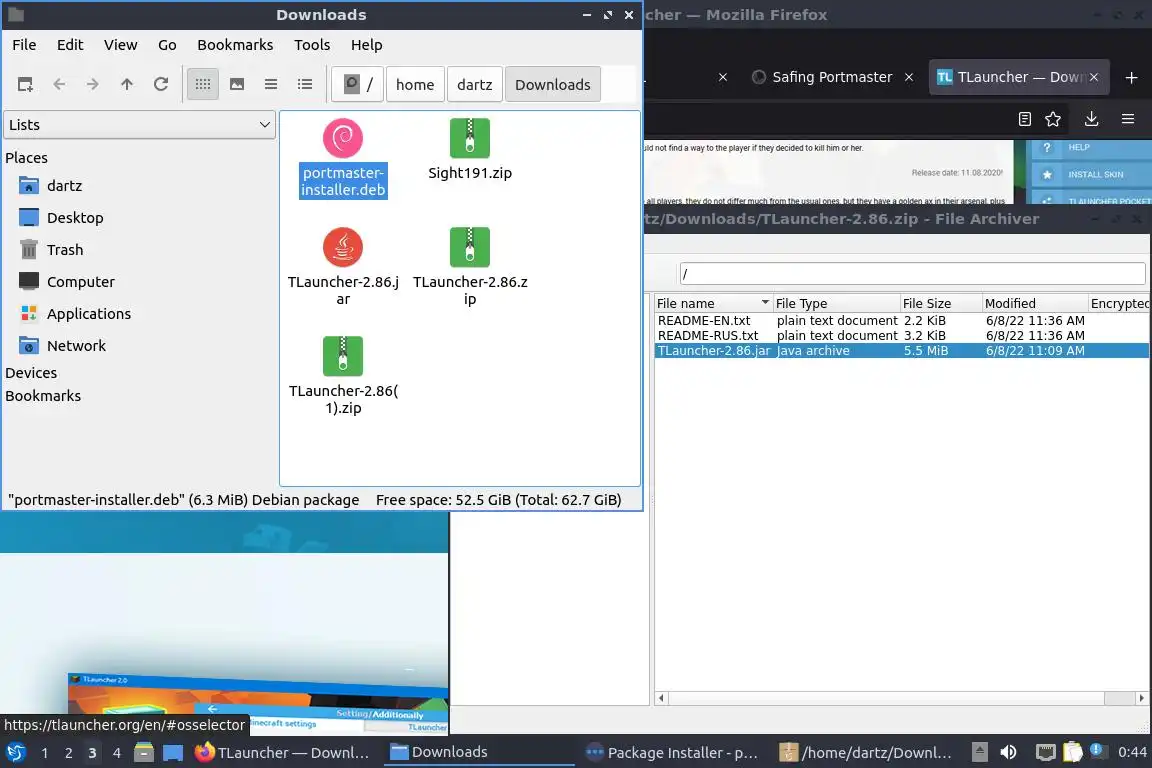Screen dimensions: 1152x768
Task: Open the Go menu
Action: (167, 45)
